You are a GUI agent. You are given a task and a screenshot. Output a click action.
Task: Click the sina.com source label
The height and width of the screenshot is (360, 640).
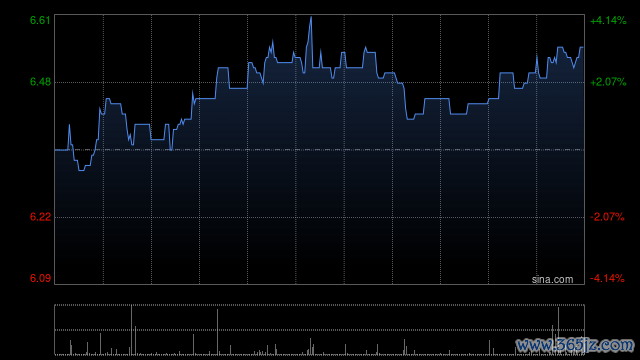coord(552,280)
